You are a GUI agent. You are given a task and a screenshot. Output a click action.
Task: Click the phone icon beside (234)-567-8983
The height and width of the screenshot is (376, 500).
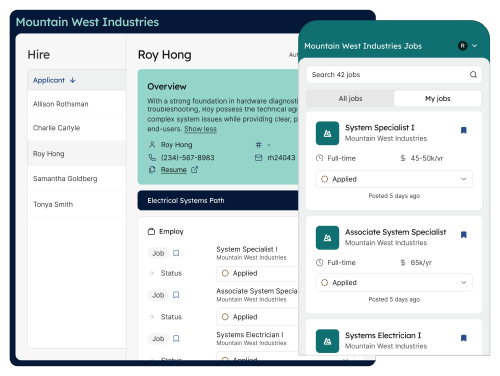(152, 157)
